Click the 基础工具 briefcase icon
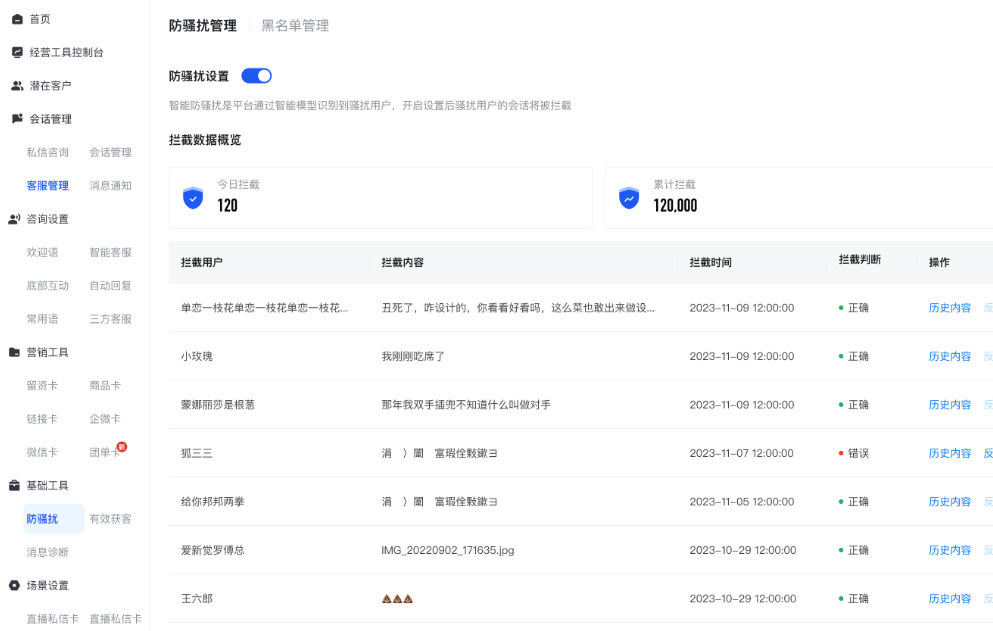The width and height of the screenshot is (993, 631). pos(14,485)
